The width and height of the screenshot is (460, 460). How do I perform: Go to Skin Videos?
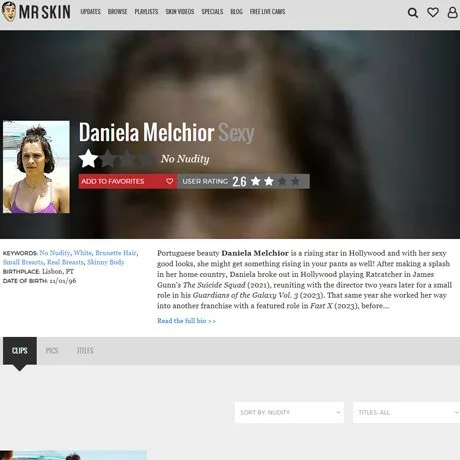[180, 12]
